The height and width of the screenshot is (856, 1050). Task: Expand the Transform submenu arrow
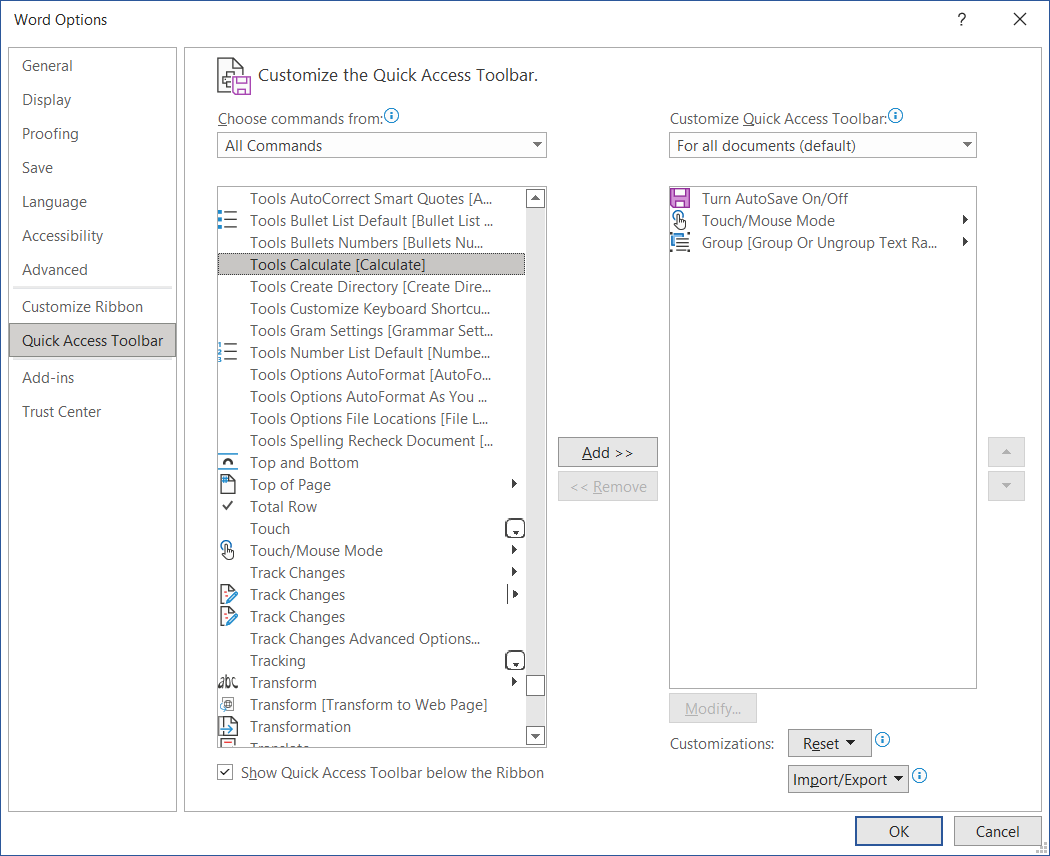tap(514, 682)
